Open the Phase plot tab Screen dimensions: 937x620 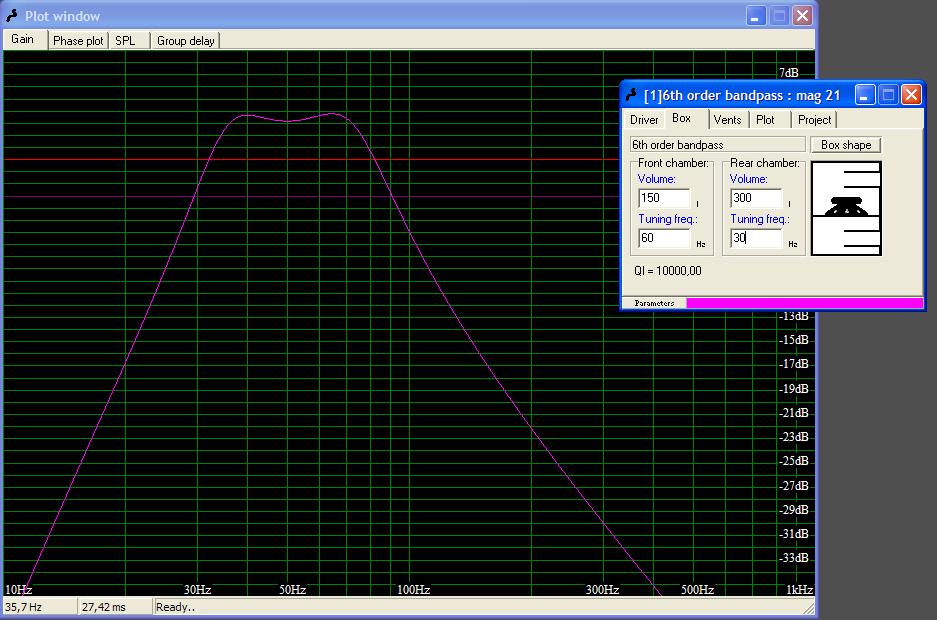[x=78, y=41]
